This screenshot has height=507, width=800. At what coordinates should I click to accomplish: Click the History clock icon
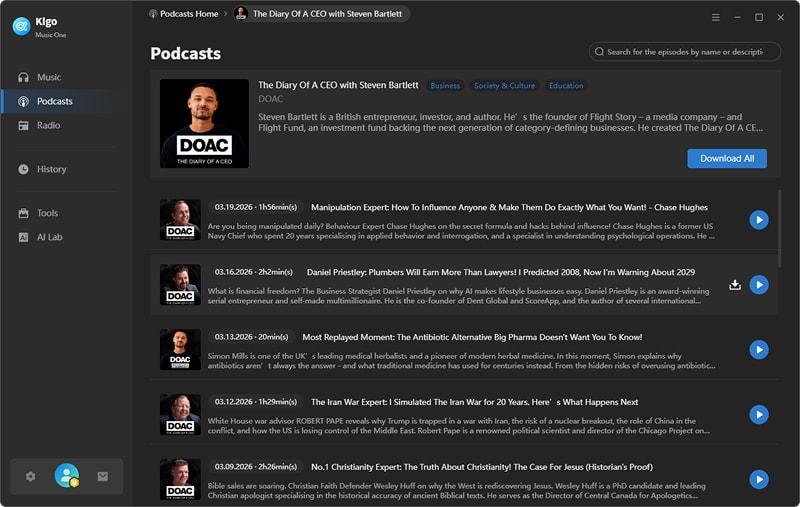point(23,169)
